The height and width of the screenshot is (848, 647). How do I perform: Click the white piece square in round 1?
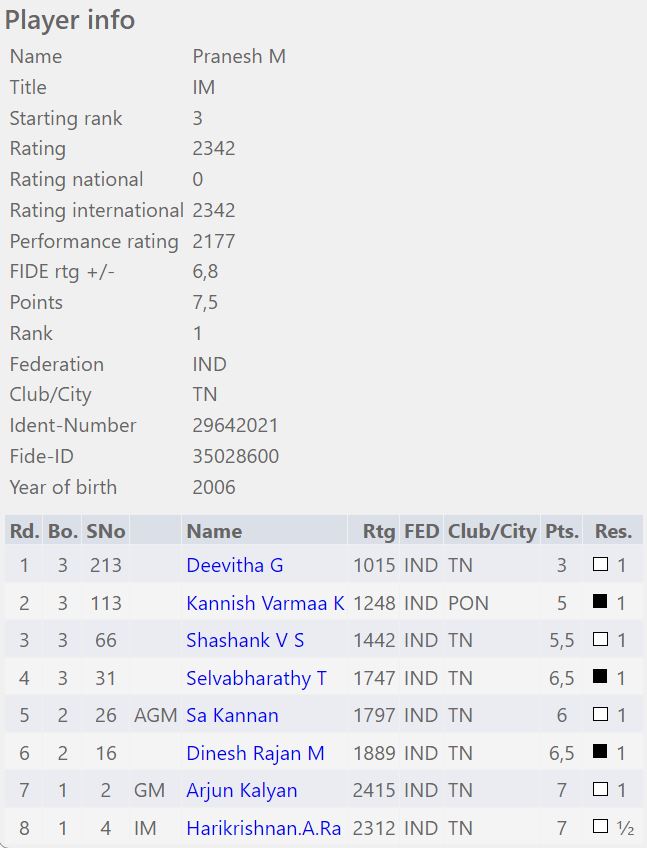tap(600, 565)
